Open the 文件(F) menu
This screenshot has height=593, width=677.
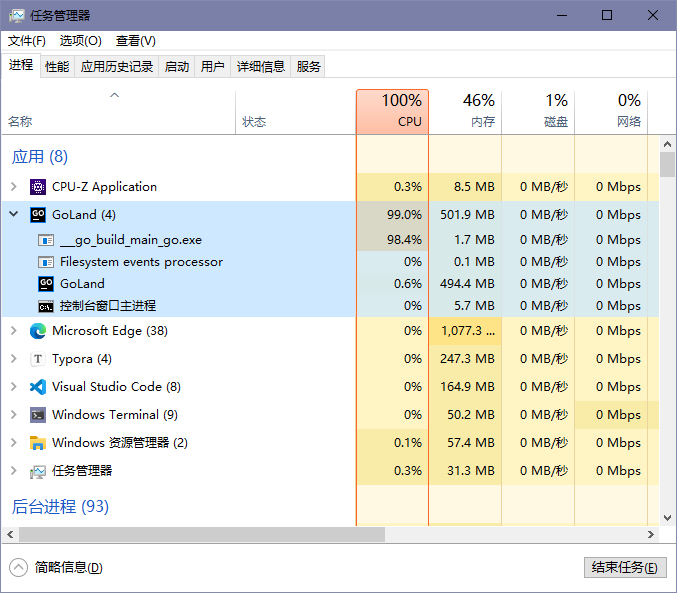tap(27, 41)
